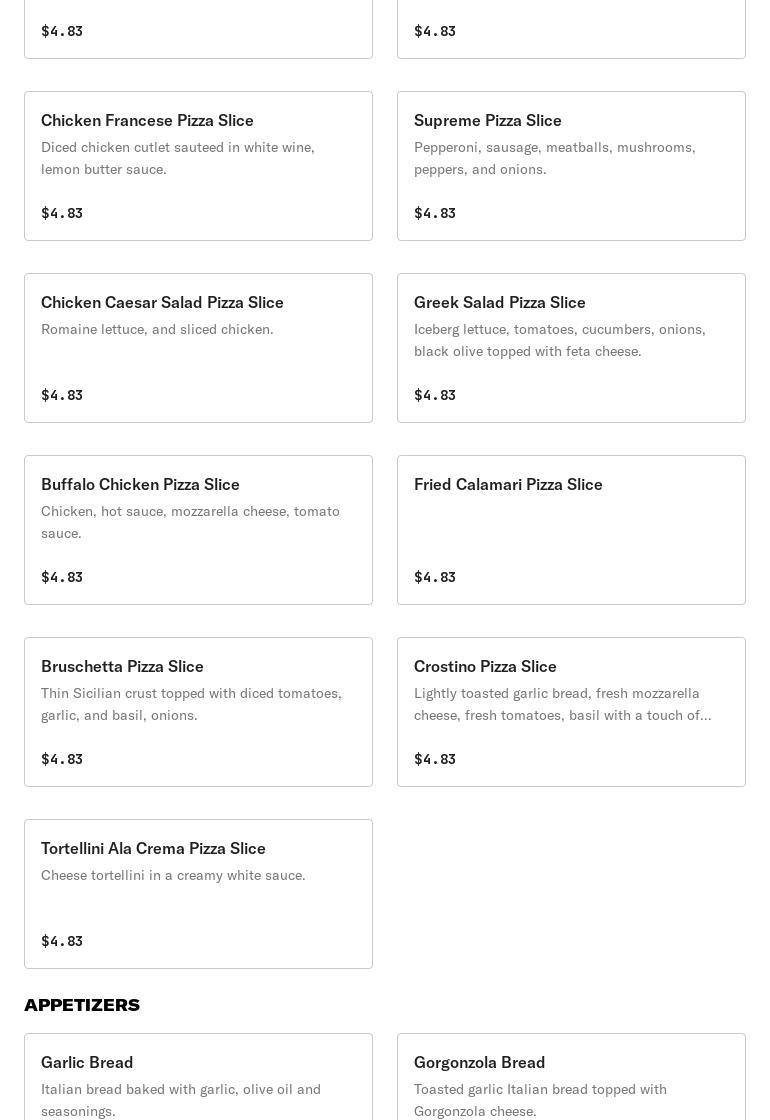Image resolution: width=770 pixels, height=1120 pixels.
Task: Add Bruschetta Pizza Slice to order
Action: pos(199,712)
